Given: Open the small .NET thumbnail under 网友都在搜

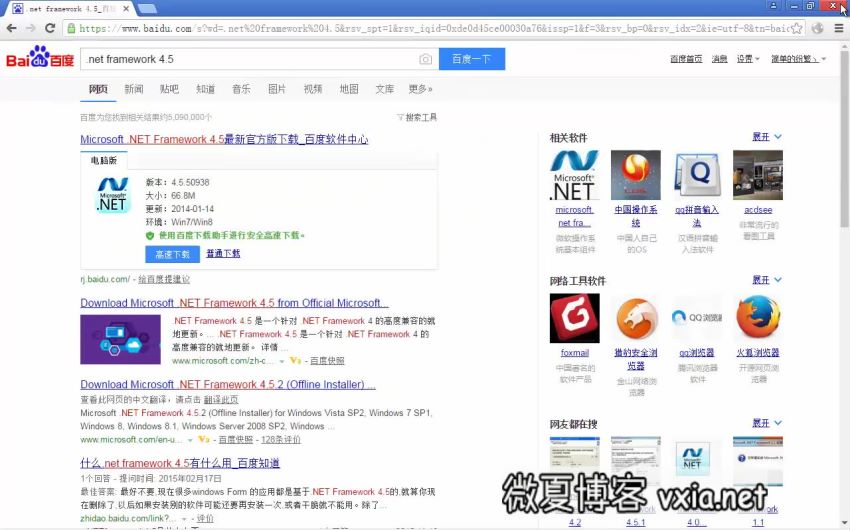Looking at the screenshot, I should tap(693, 457).
